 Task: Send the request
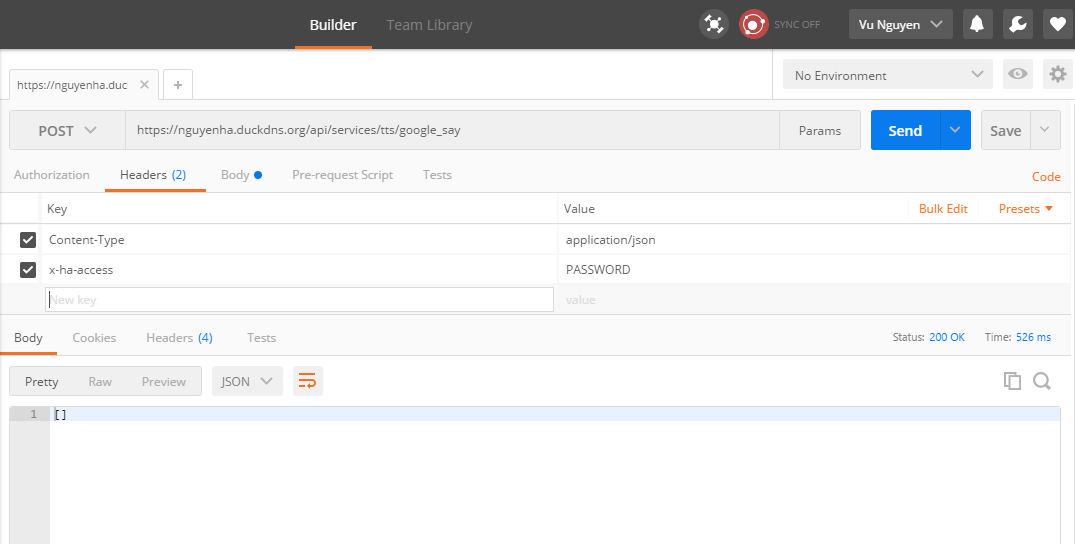tap(905, 130)
